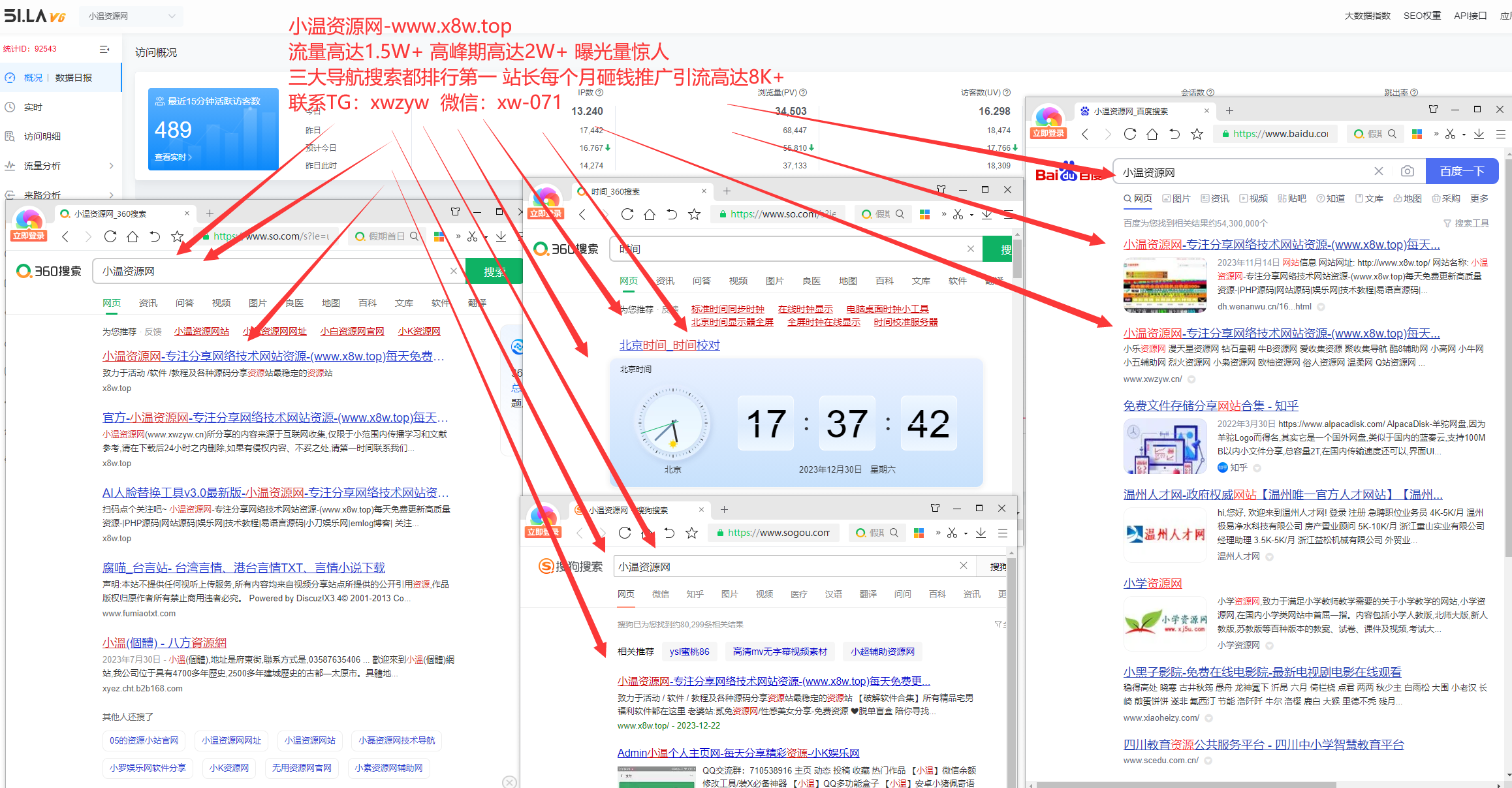Collapse the 51.LA sidebar with the menu icon
1512x788 pixels.
click(x=104, y=49)
